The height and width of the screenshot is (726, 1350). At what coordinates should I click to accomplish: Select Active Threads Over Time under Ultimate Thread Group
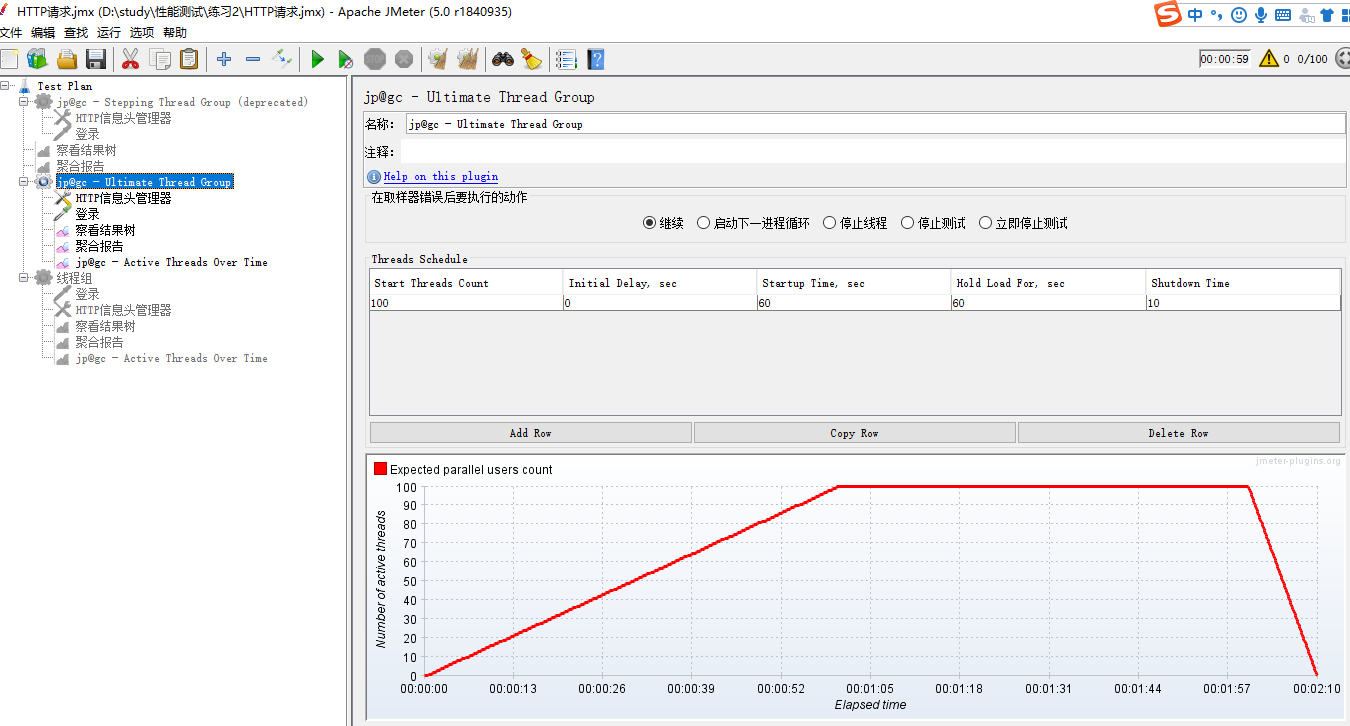coord(171,262)
